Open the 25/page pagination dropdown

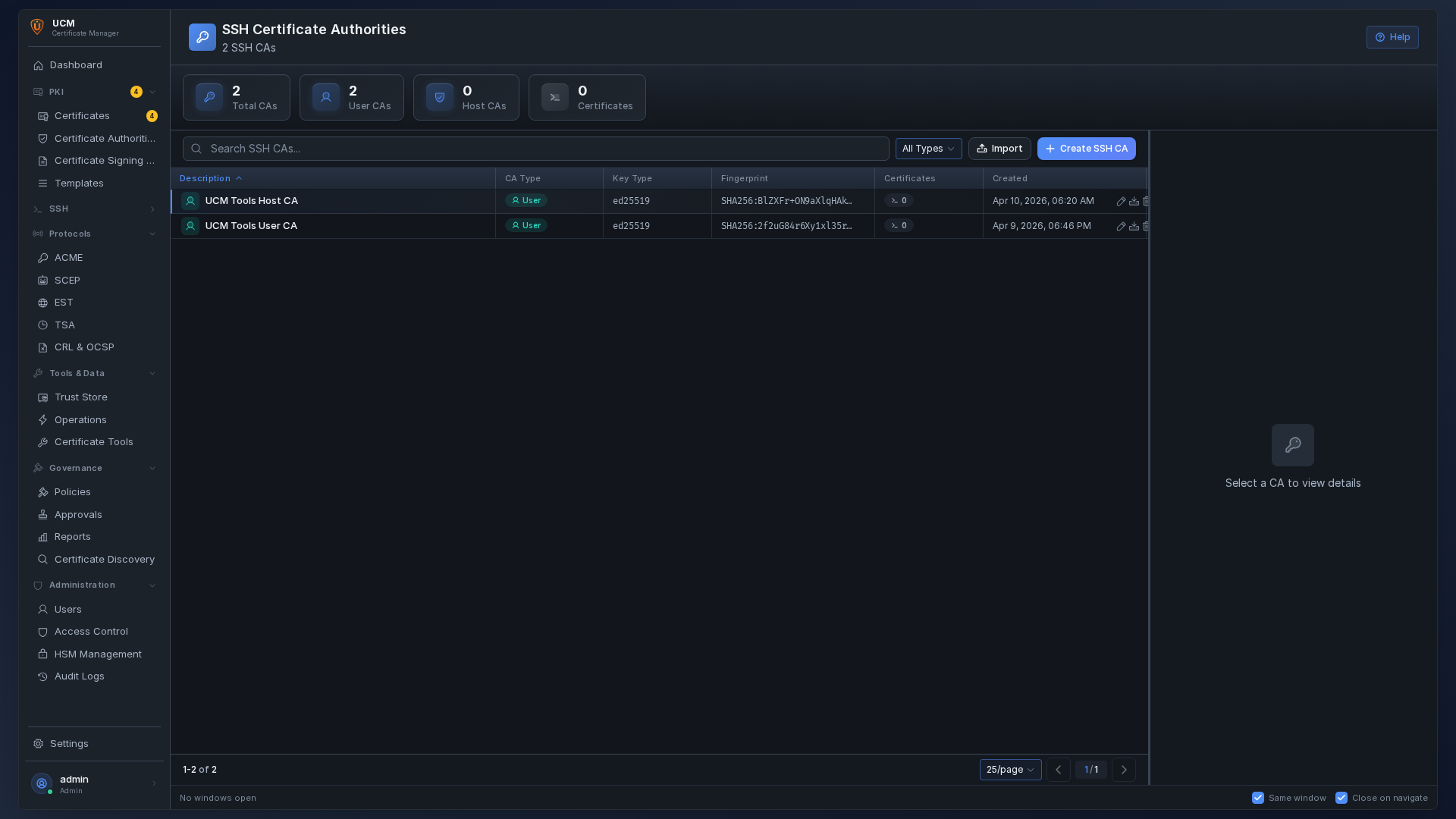click(1010, 769)
